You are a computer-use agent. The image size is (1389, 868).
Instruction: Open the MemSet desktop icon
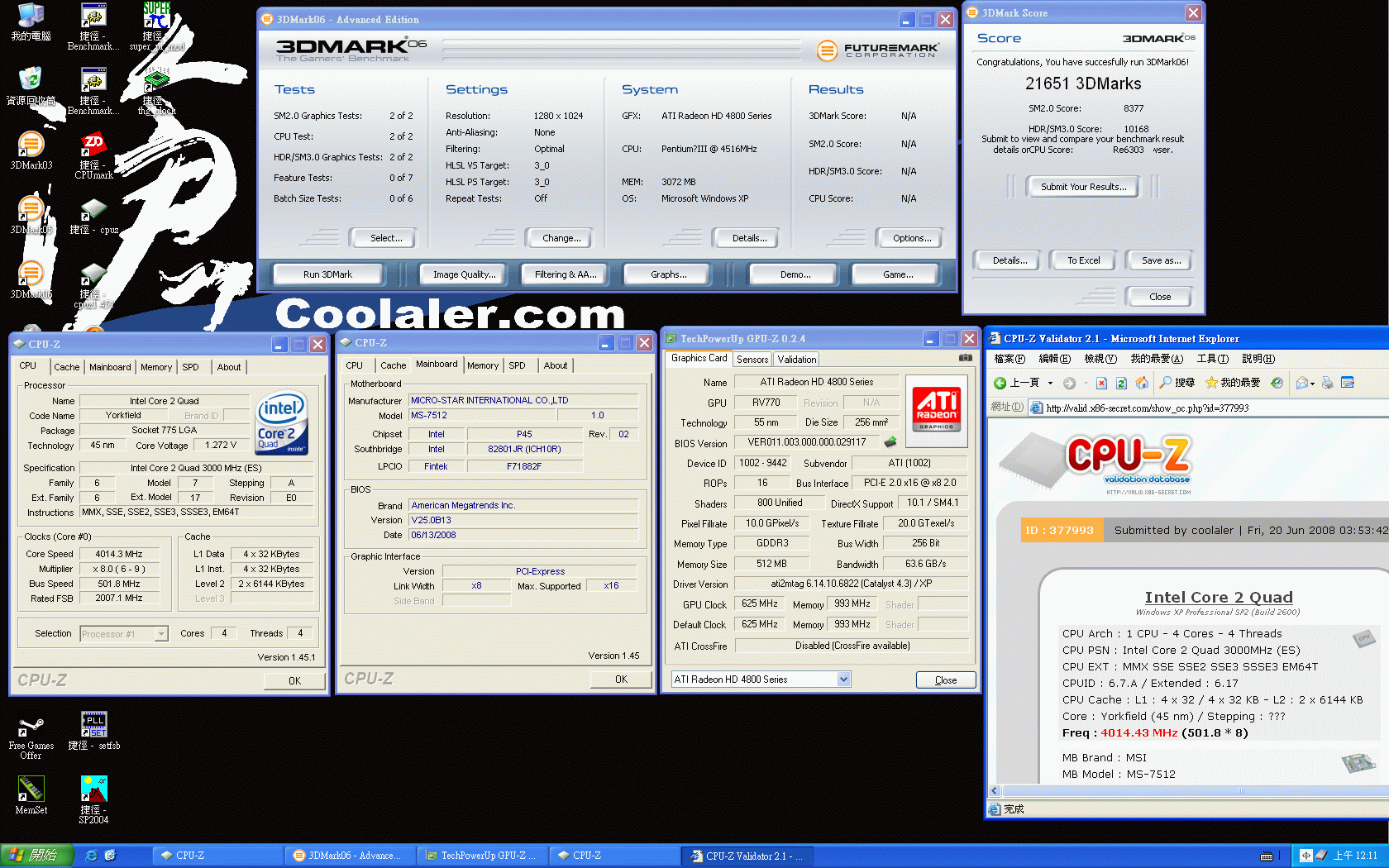[x=31, y=795]
